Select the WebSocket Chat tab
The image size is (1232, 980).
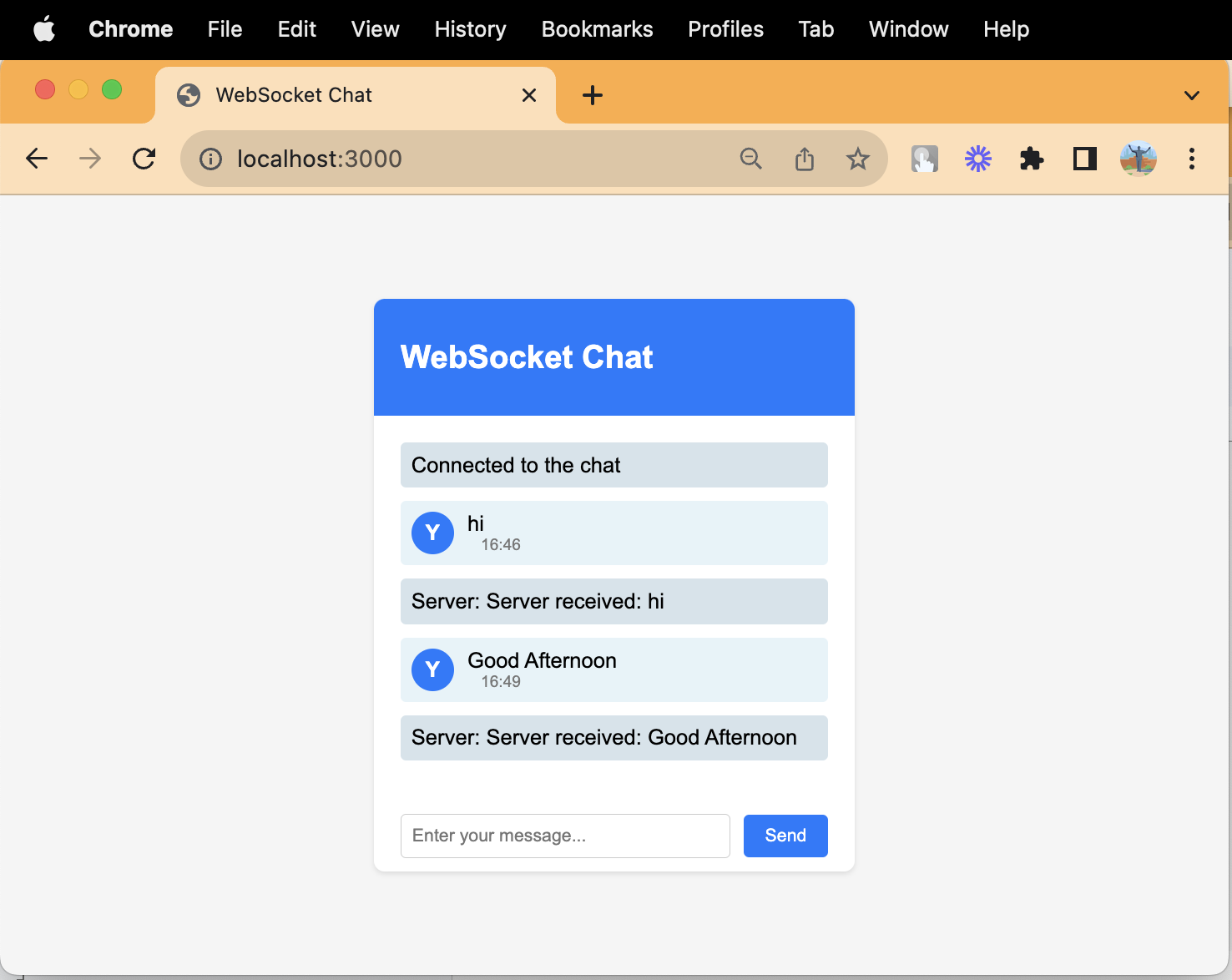click(x=356, y=95)
